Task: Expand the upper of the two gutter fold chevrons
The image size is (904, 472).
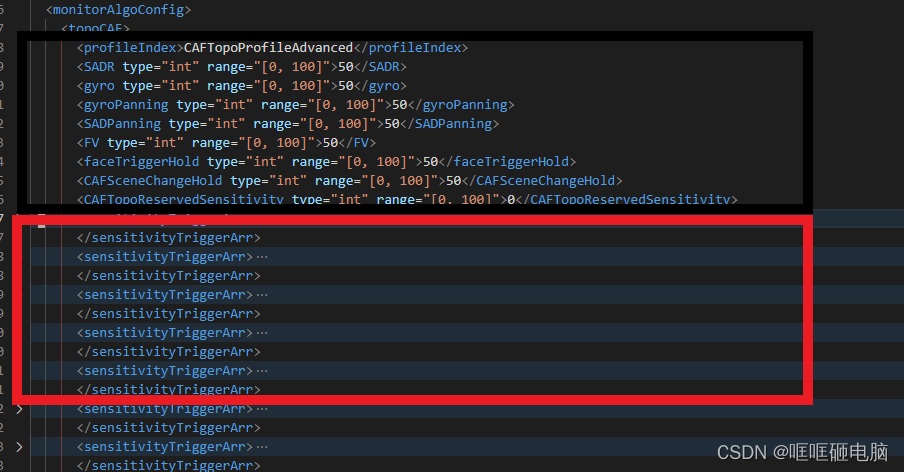Action: pyautogui.click(x=19, y=409)
